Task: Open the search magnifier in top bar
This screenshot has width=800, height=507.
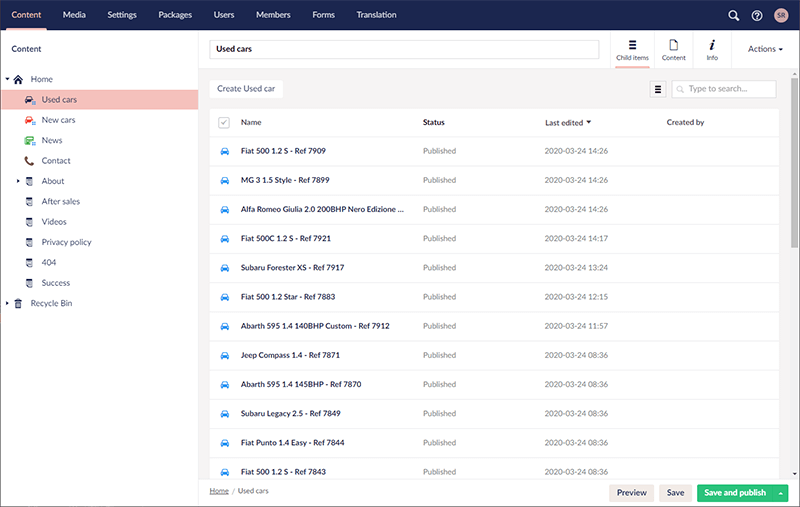Action: click(733, 15)
